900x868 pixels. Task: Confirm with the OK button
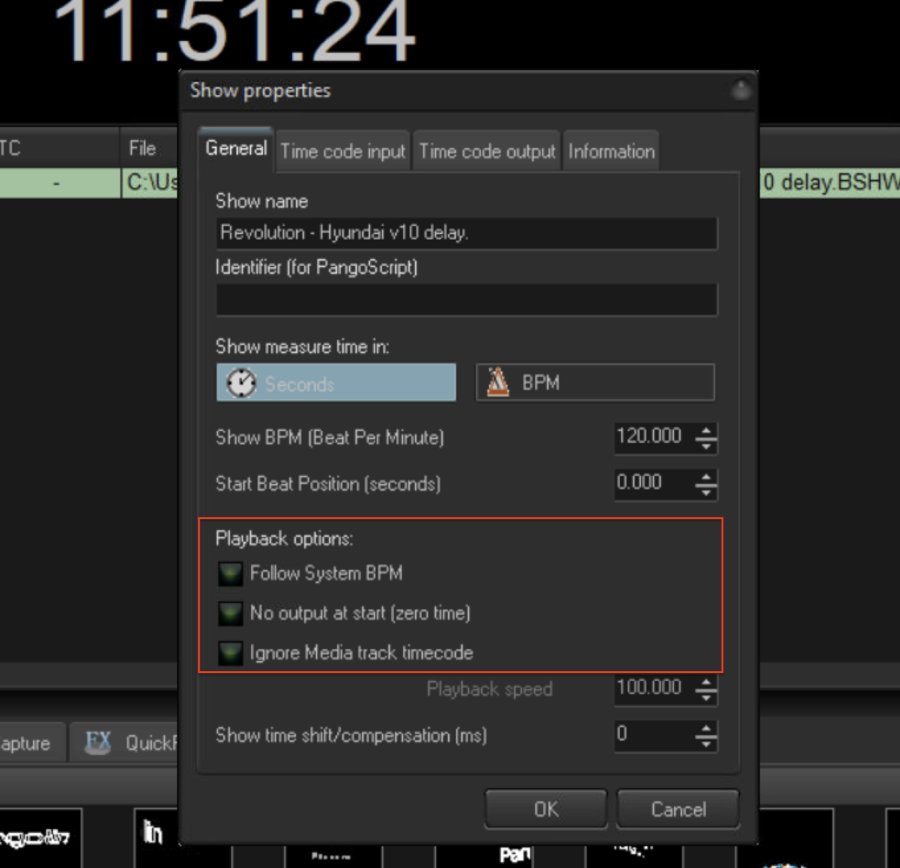[546, 809]
